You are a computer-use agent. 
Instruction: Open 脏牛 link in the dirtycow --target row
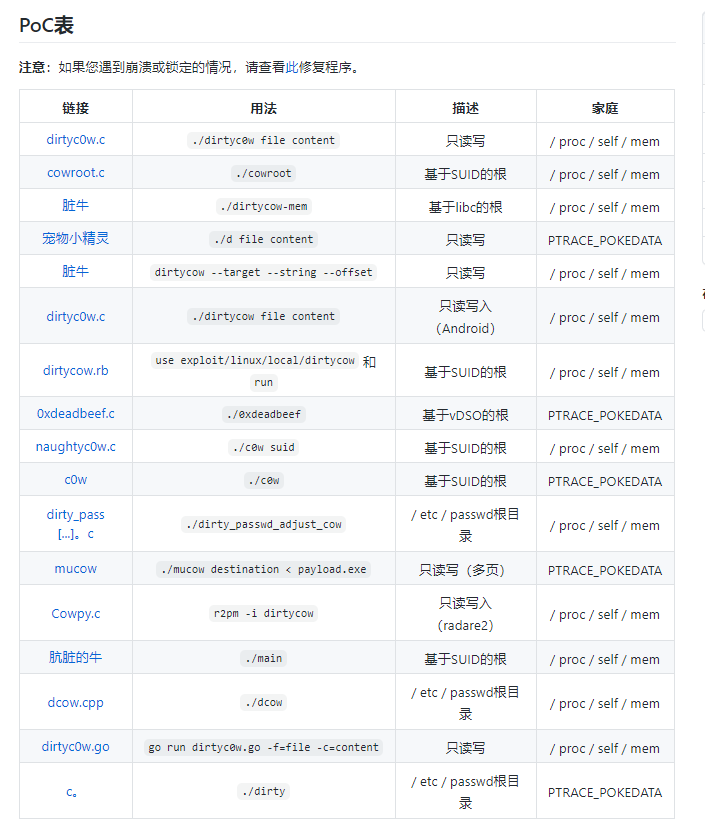pyautogui.click(x=76, y=271)
